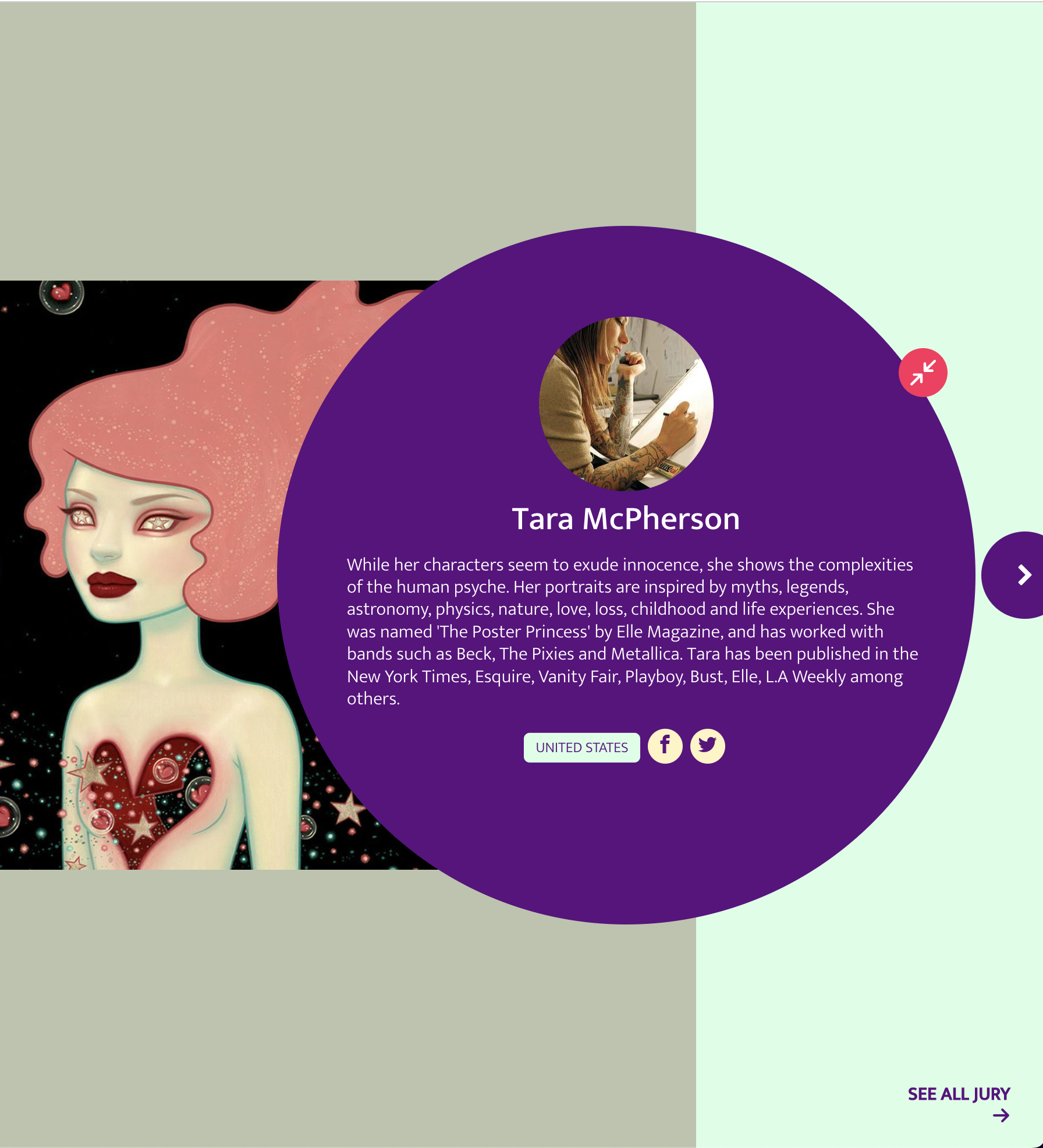Click the Tara McPherson name heading
The image size is (1043, 1148).
click(626, 519)
